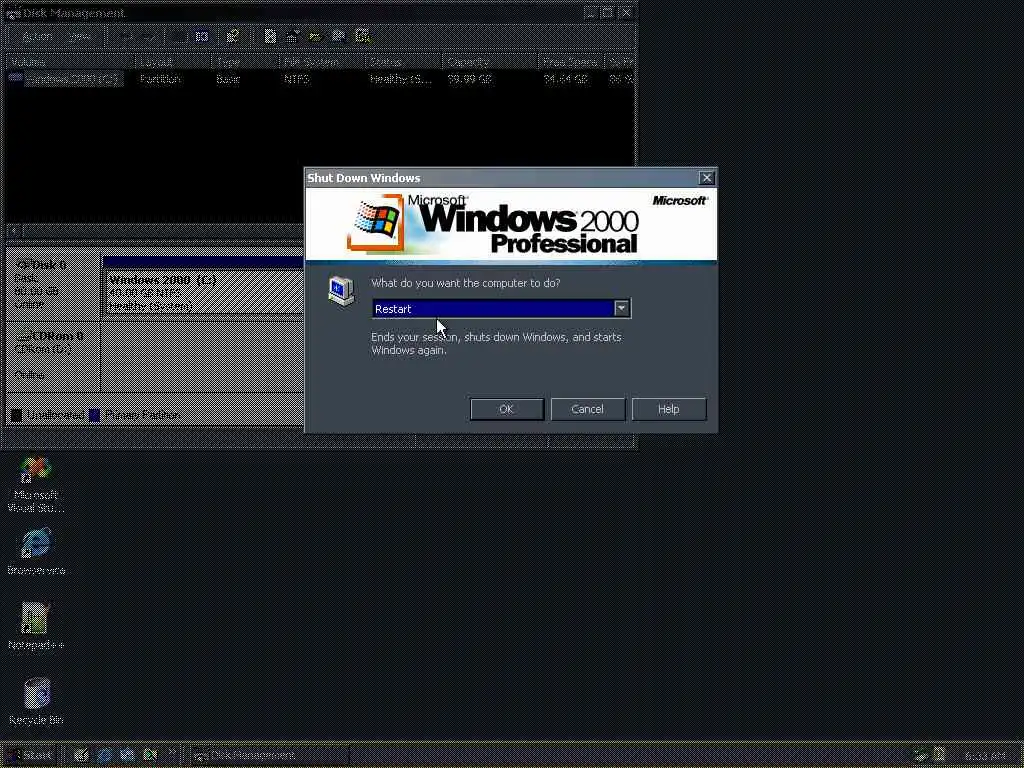Click the Forward arrow in Disk Management toolbar

point(148,37)
